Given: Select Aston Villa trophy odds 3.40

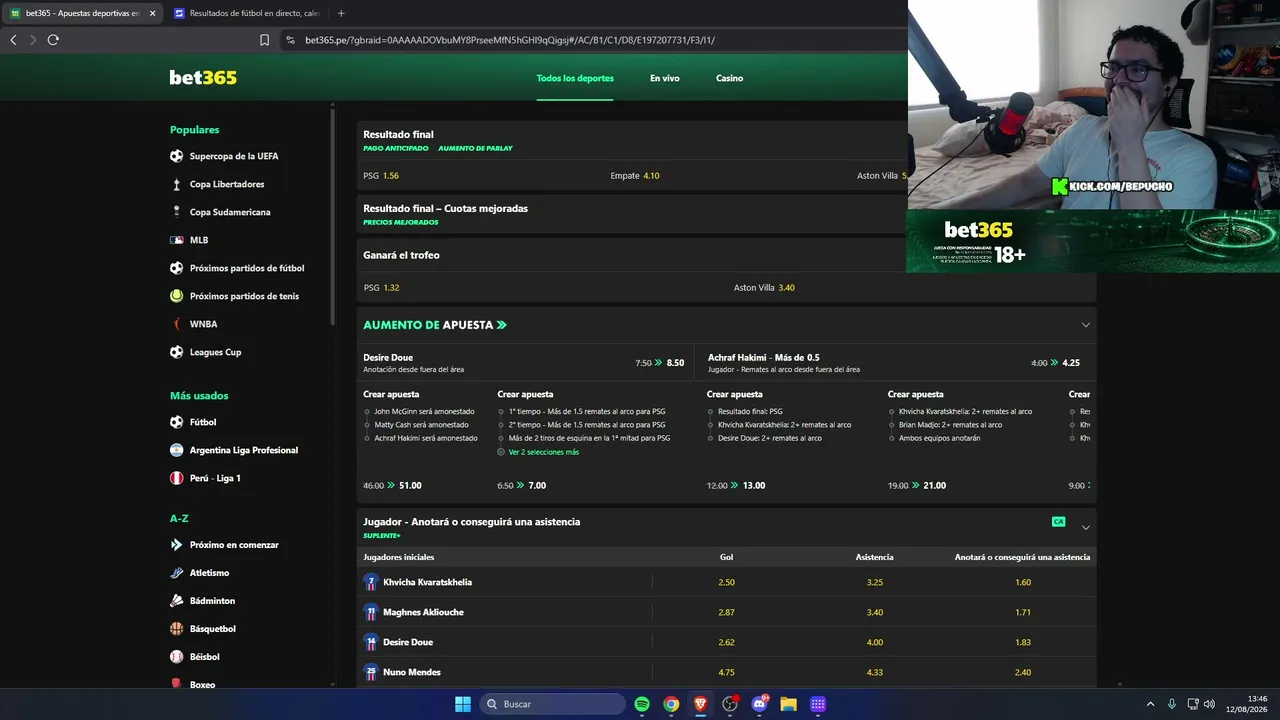Looking at the screenshot, I should [764, 288].
